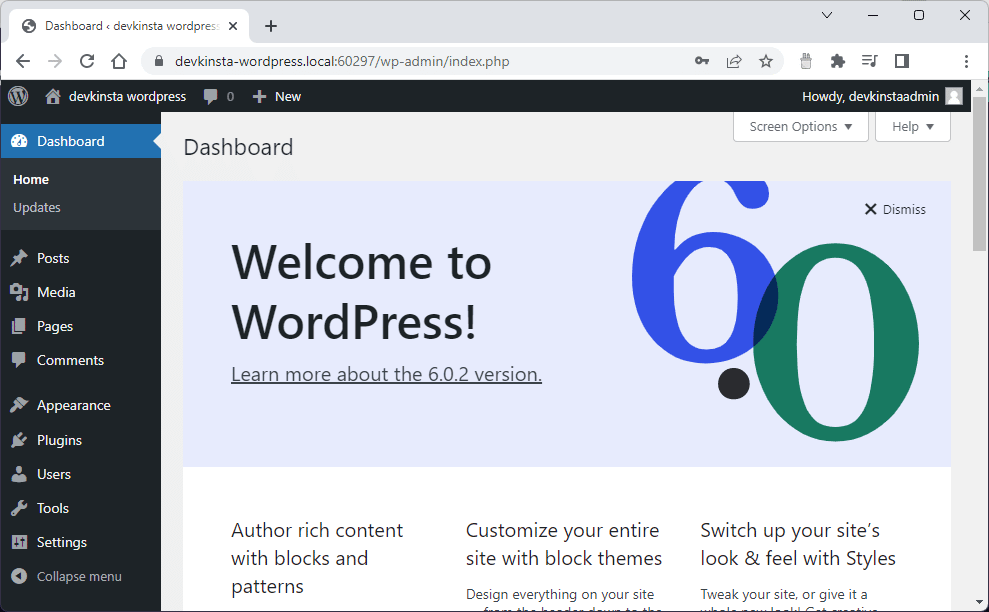Select the Media library icon
This screenshot has width=989, height=612.
pyautogui.click(x=20, y=292)
